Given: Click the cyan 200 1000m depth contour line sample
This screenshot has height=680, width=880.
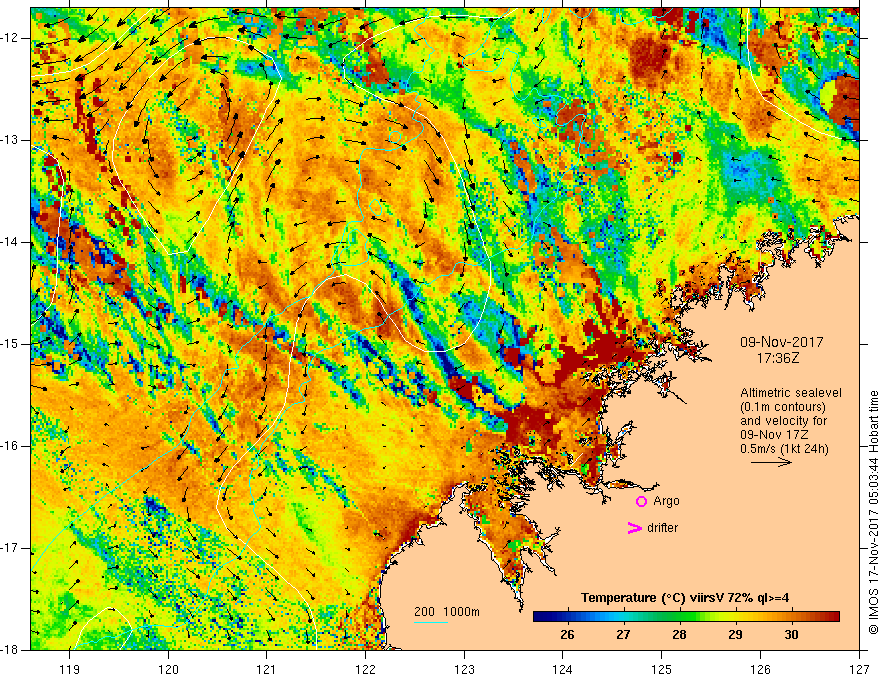Looking at the screenshot, I should 431,622.
